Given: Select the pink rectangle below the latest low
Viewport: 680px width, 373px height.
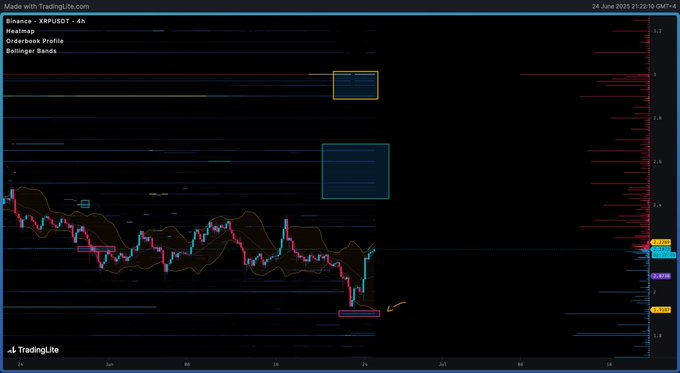Looking at the screenshot, I should click(x=359, y=314).
